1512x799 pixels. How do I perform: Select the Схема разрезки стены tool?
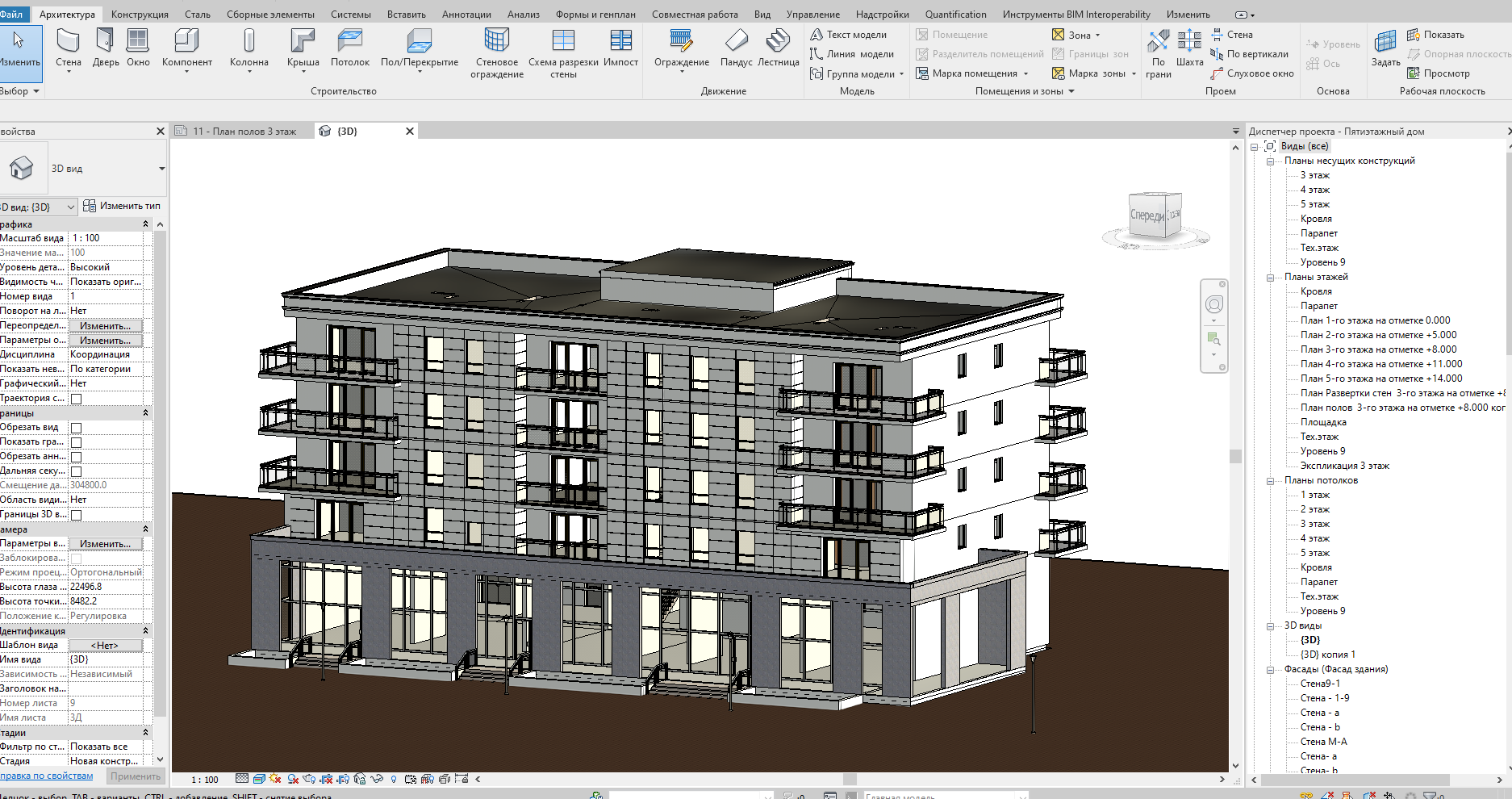point(563,53)
